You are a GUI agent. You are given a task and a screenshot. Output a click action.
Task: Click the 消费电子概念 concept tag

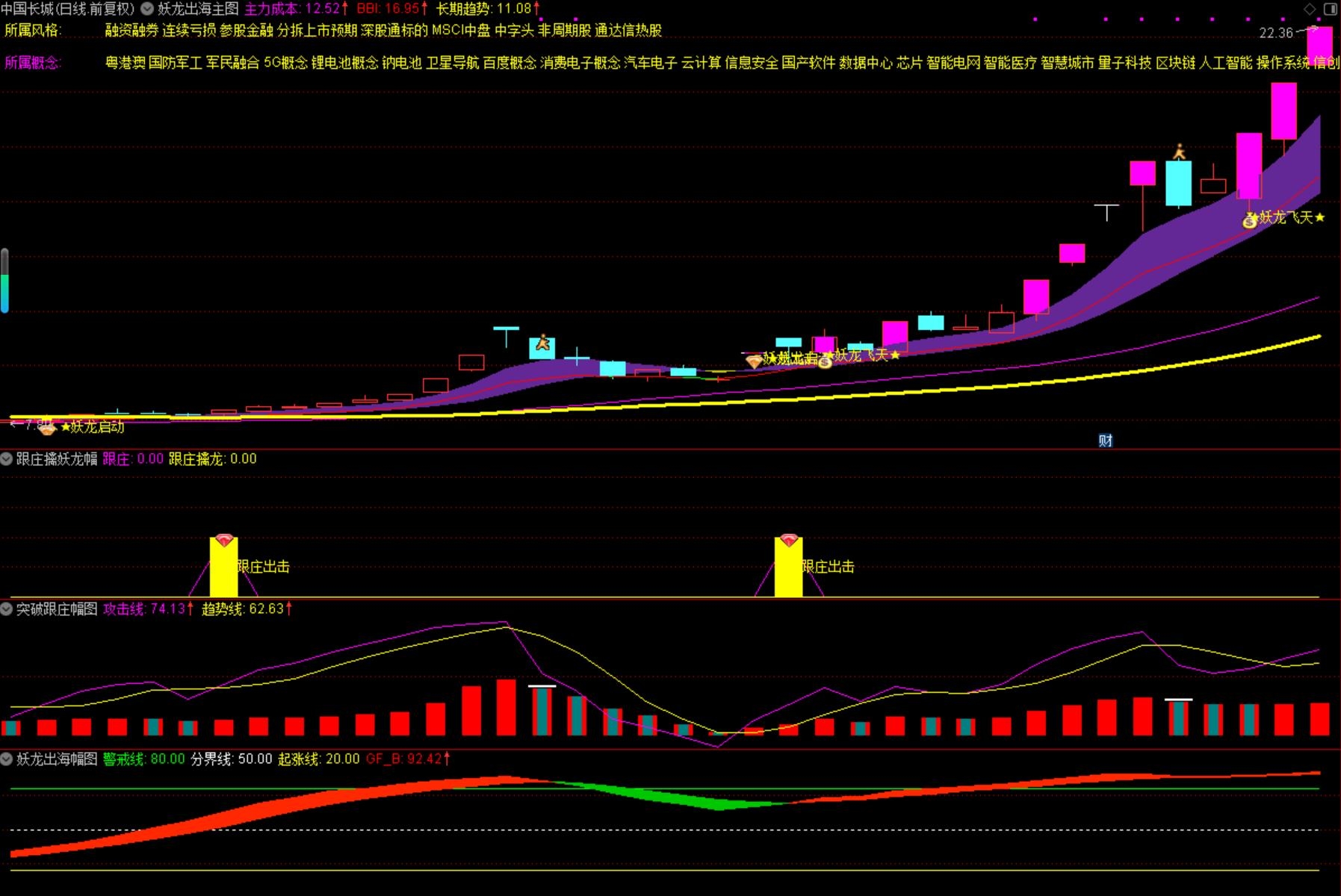580,63
